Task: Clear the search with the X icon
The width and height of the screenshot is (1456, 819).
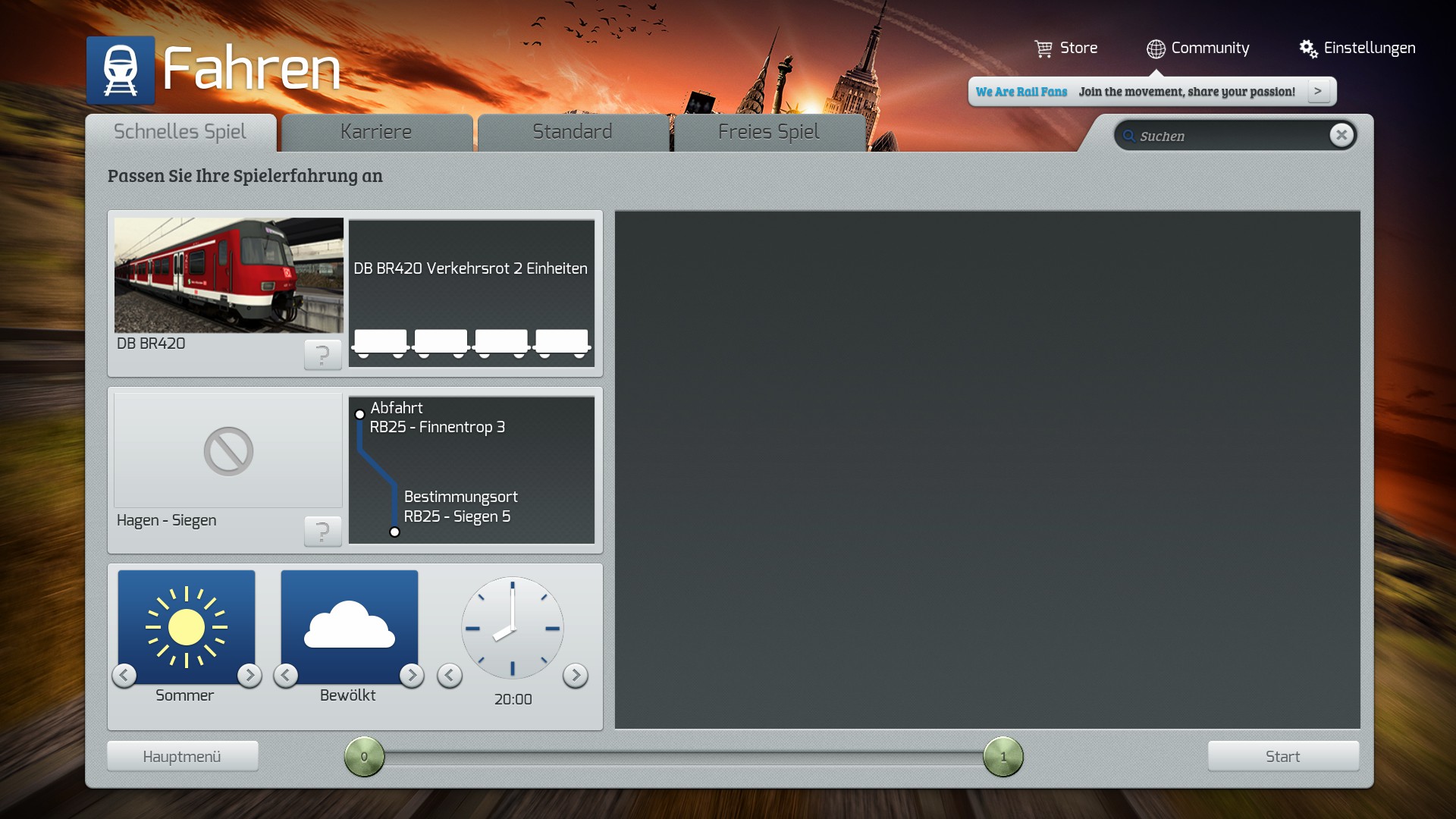Action: [1341, 135]
